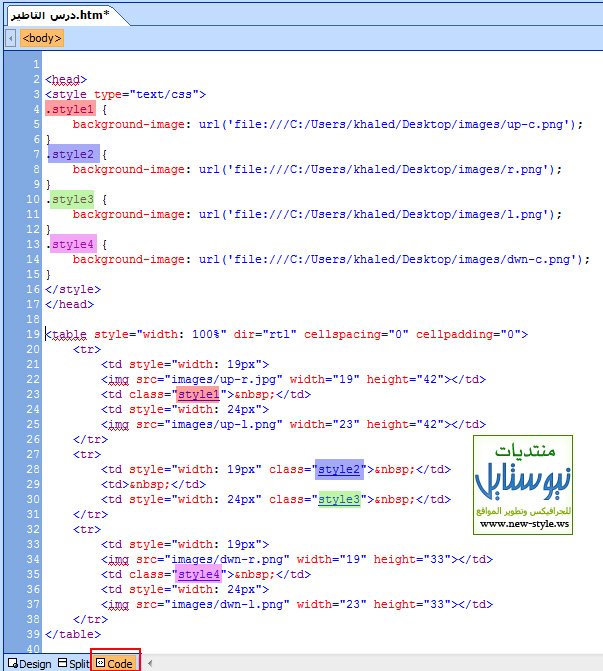Click the .style1 selector on line 4
This screenshot has height=671, width=603.
(70, 109)
